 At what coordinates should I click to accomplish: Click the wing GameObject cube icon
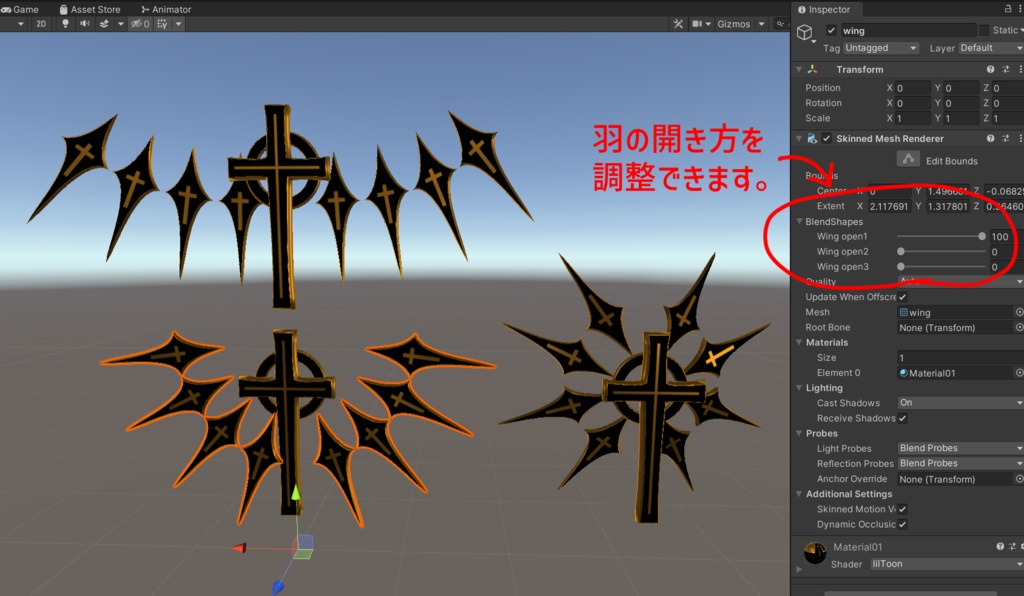pos(805,31)
